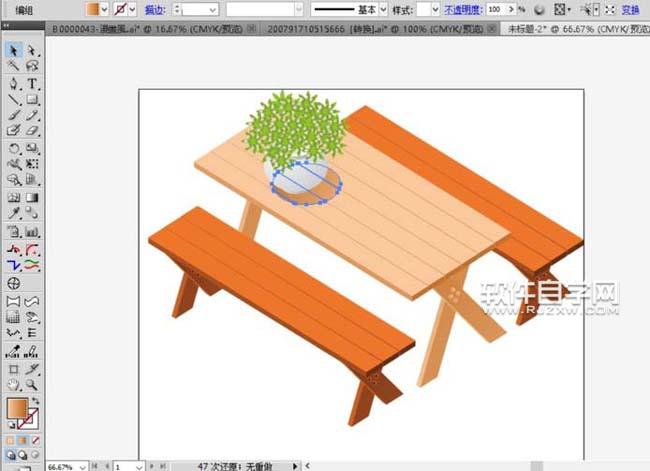Image resolution: width=650 pixels, height=471 pixels.
Task: Click the status bar flyout arrow
Action: [295, 466]
